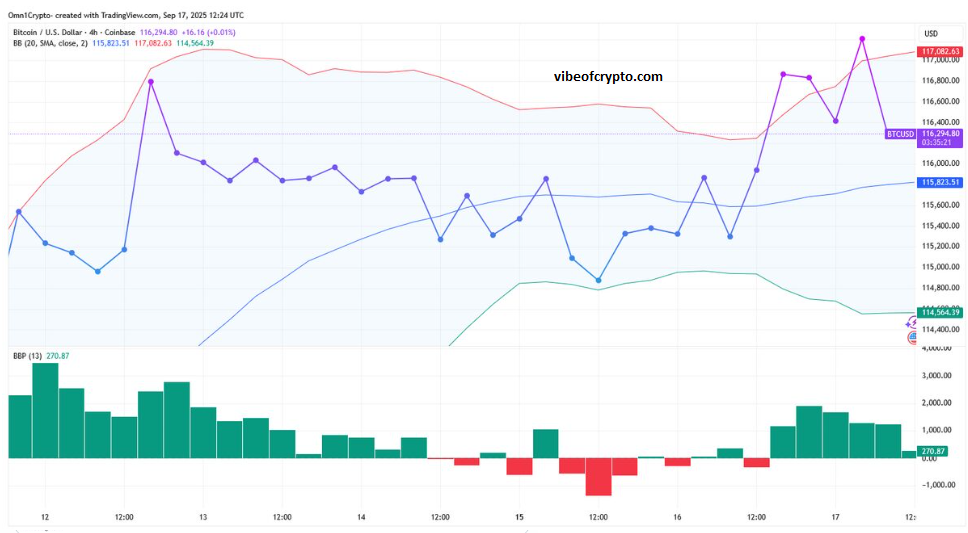
Task: Click the US flag event icon
Action: (x=912, y=338)
